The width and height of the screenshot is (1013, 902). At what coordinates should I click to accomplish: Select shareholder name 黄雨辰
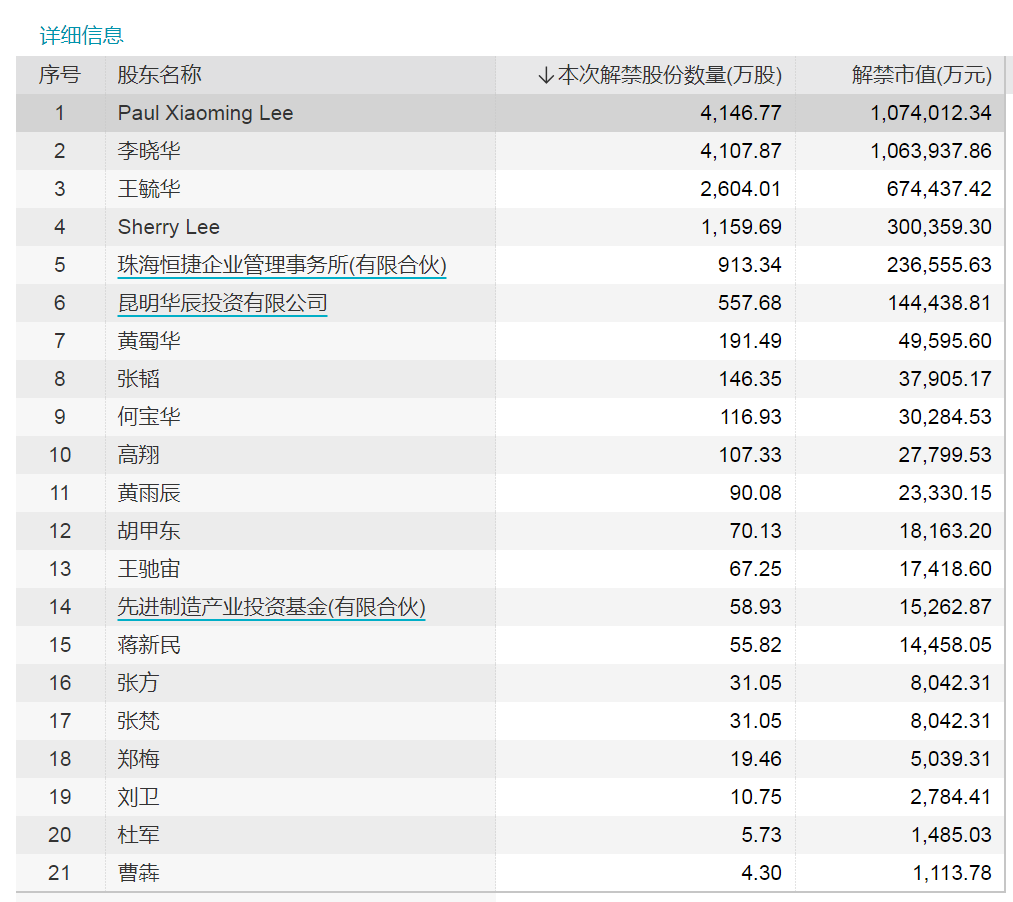point(149,493)
